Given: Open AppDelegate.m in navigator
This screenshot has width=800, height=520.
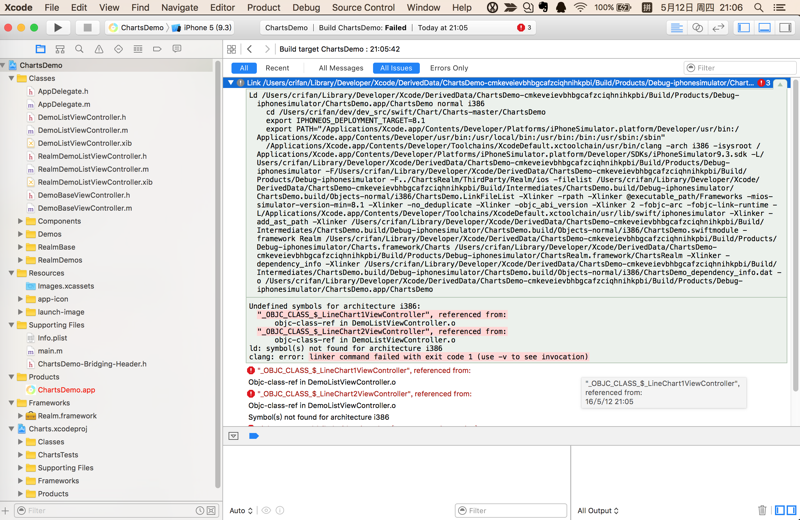Looking at the screenshot, I should [x=64, y=104].
